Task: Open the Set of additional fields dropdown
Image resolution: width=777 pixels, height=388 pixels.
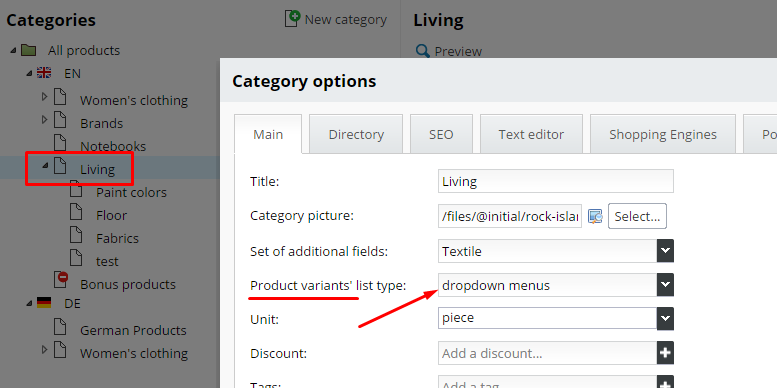Action: click(665, 251)
